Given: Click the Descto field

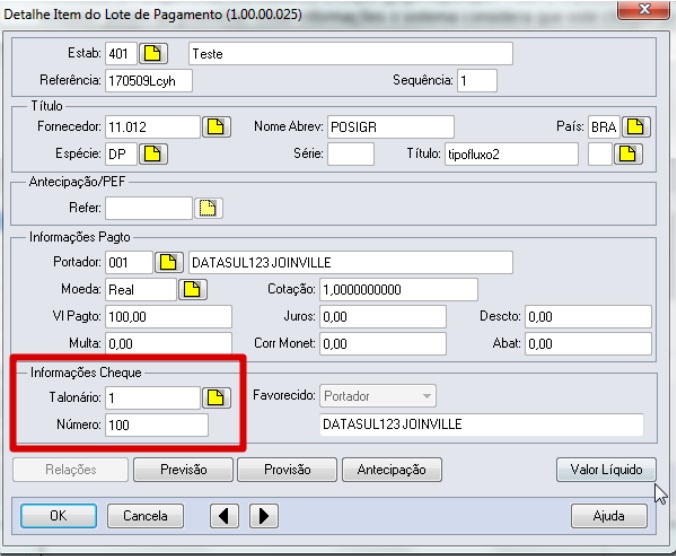Looking at the screenshot, I should click(588, 317).
